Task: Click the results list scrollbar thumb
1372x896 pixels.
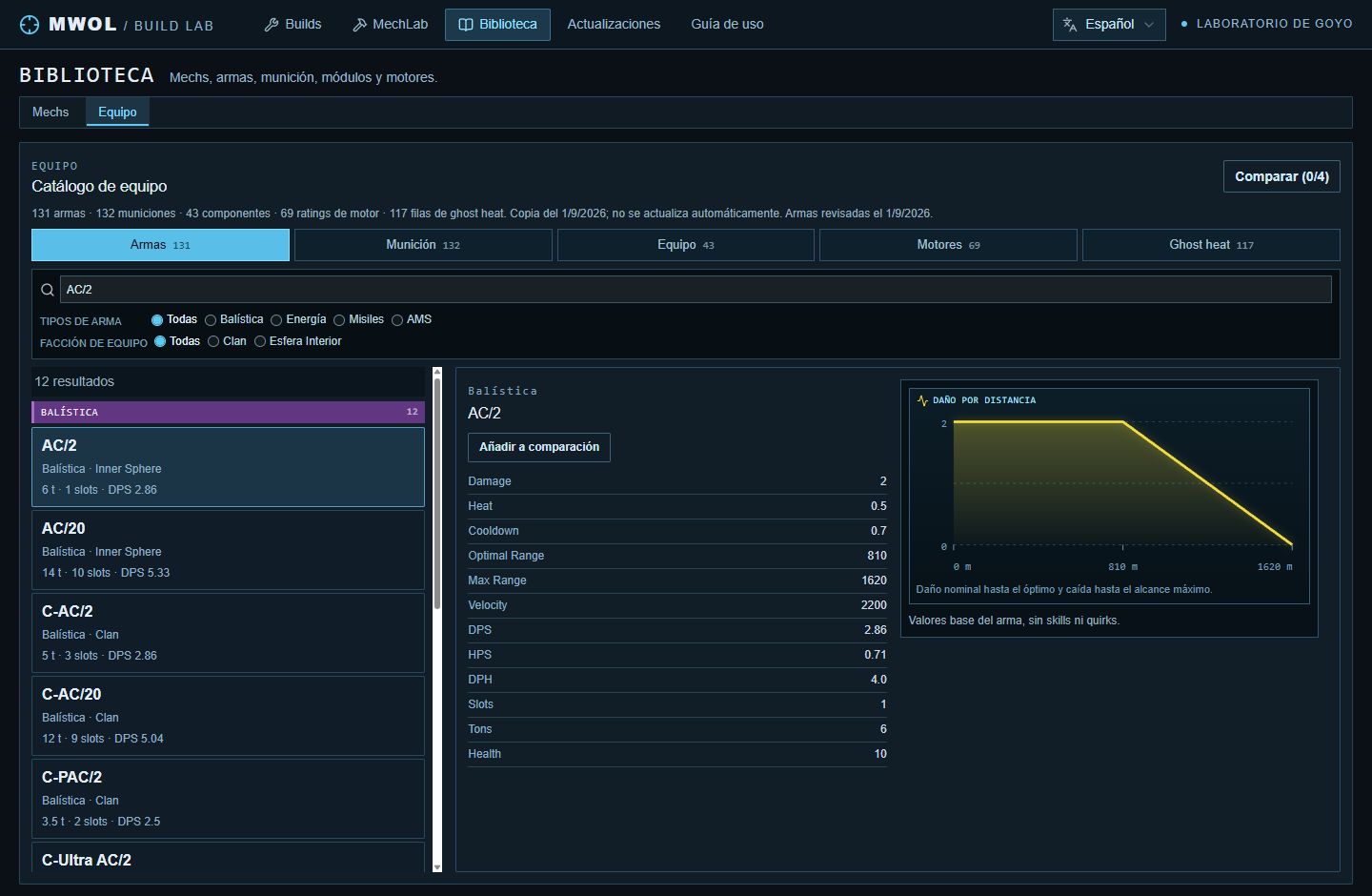Action: [x=437, y=494]
